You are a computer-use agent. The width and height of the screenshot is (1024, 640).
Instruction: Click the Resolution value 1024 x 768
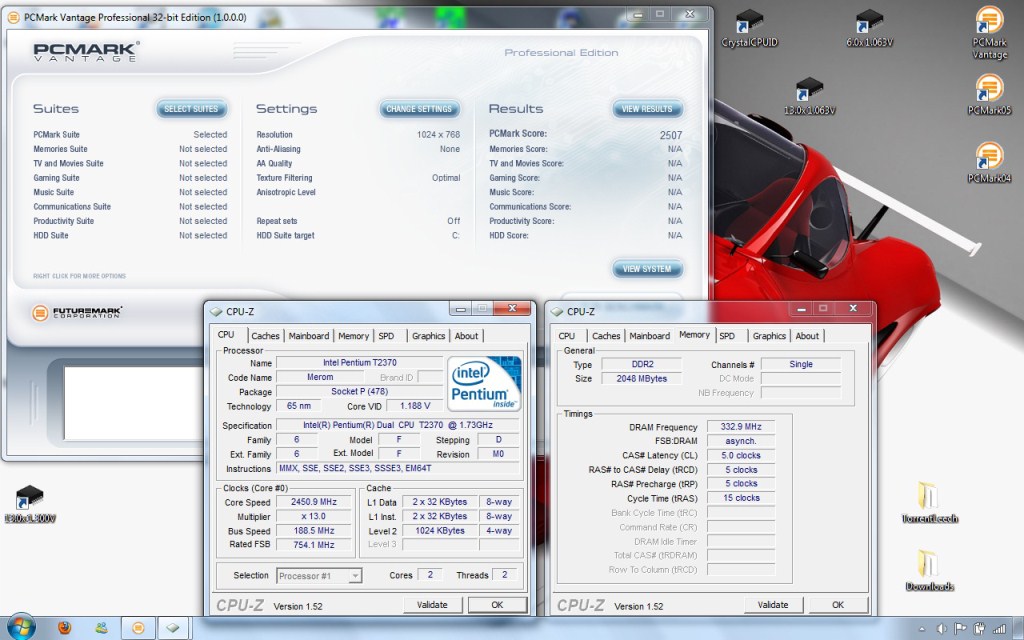tap(438, 135)
